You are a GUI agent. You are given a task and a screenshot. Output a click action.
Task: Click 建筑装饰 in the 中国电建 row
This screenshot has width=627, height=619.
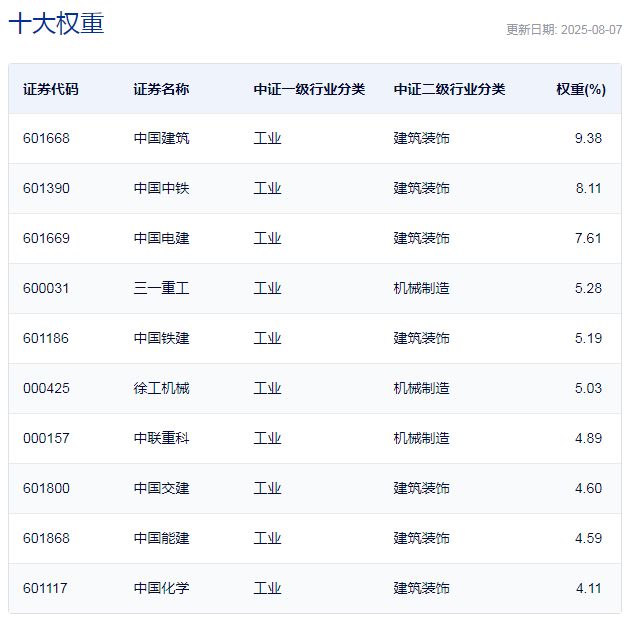pos(421,238)
